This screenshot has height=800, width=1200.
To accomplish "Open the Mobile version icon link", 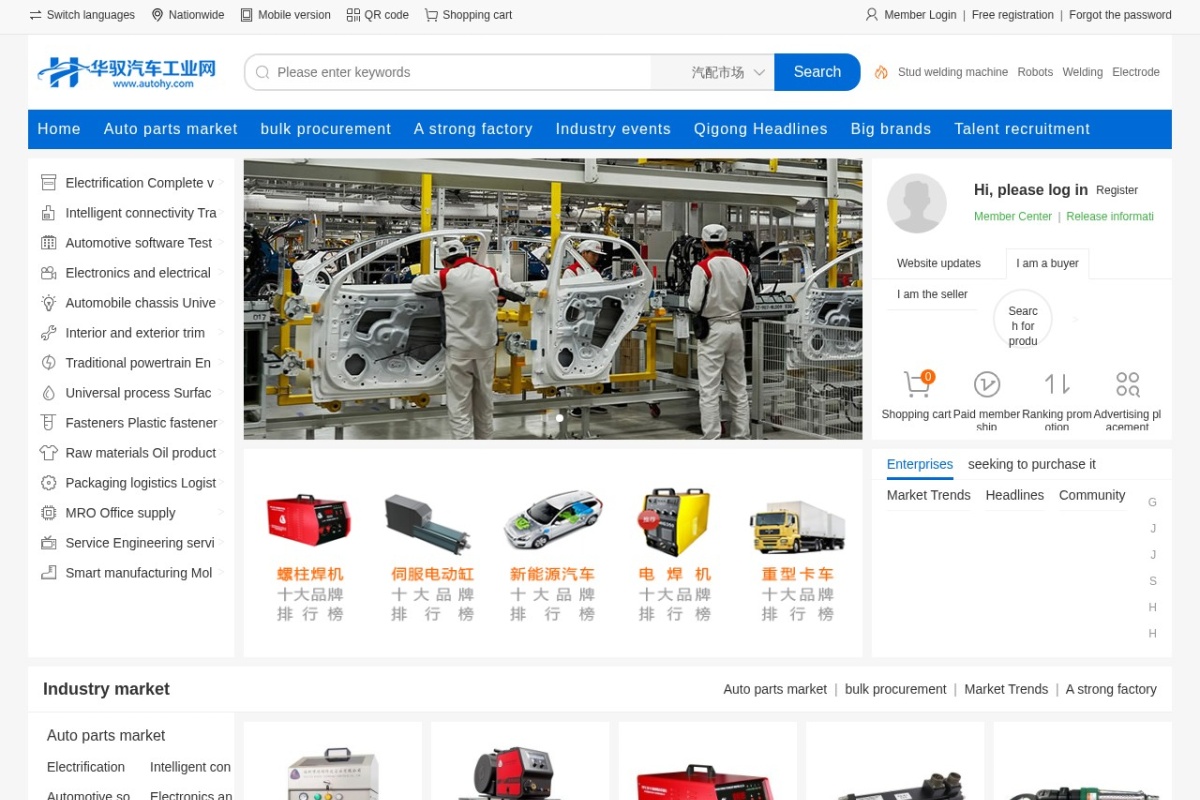I will point(246,15).
